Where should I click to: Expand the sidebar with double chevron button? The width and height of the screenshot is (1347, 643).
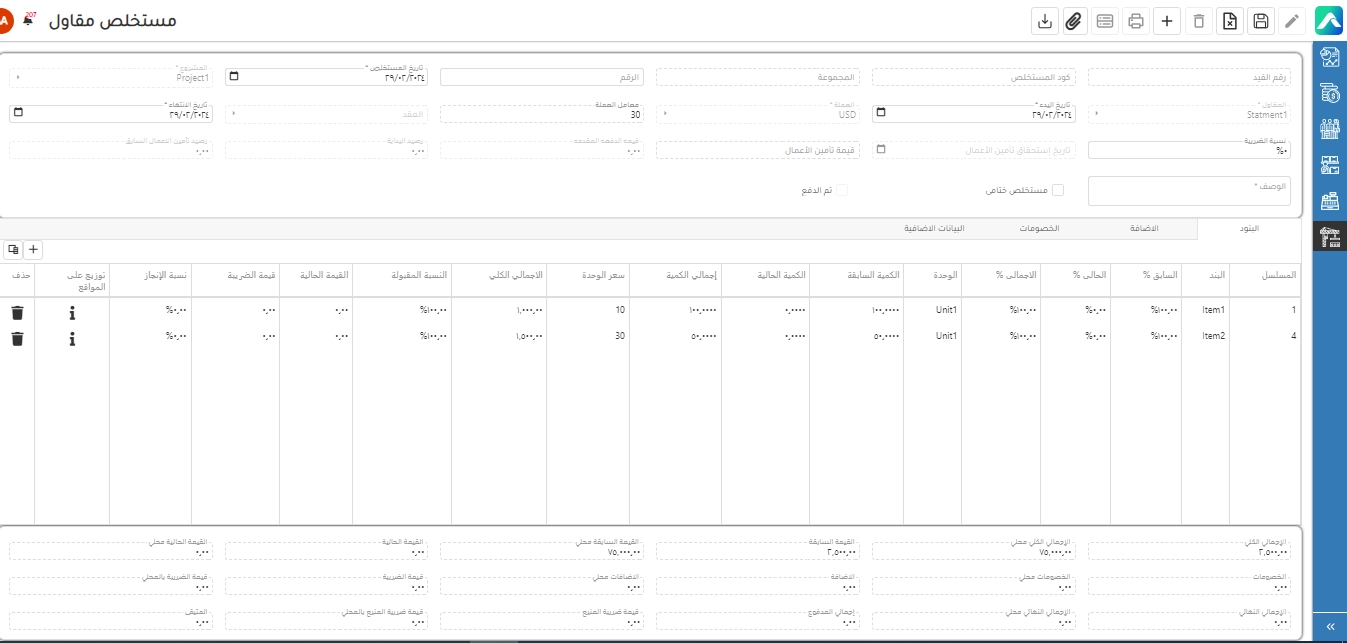coord(1329,626)
